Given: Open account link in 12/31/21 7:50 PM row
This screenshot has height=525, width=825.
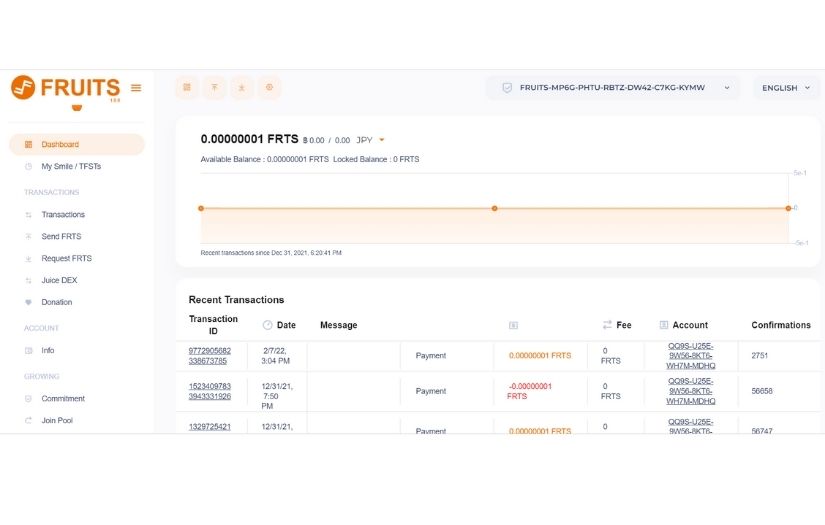Looking at the screenshot, I should click(x=690, y=391).
